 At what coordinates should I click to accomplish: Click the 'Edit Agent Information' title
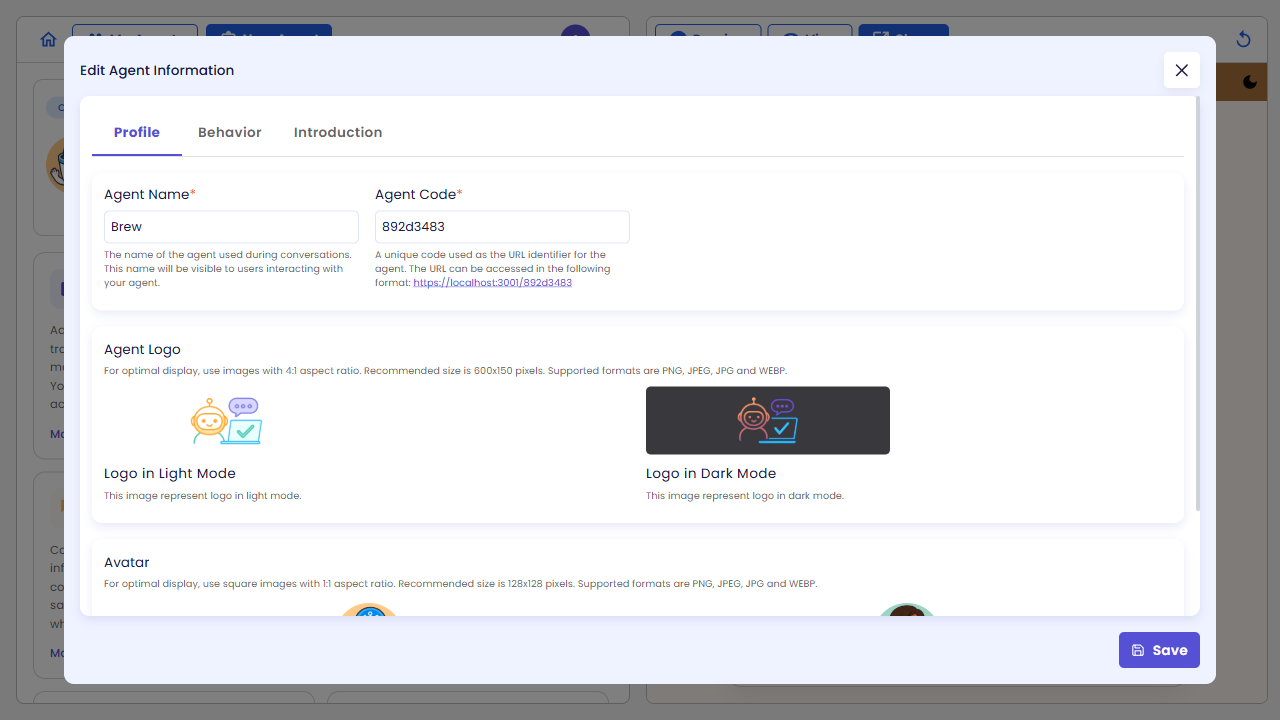point(157,70)
